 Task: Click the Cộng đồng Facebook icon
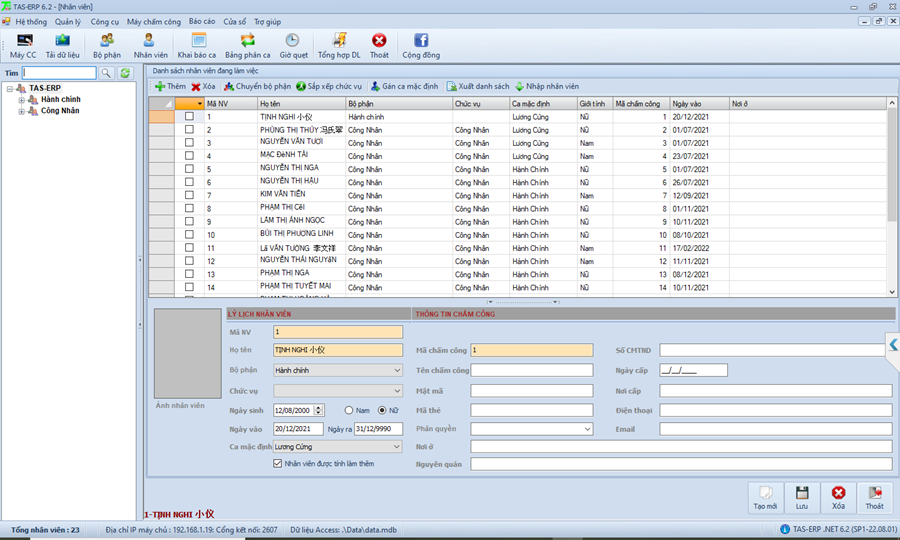(x=421, y=45)
